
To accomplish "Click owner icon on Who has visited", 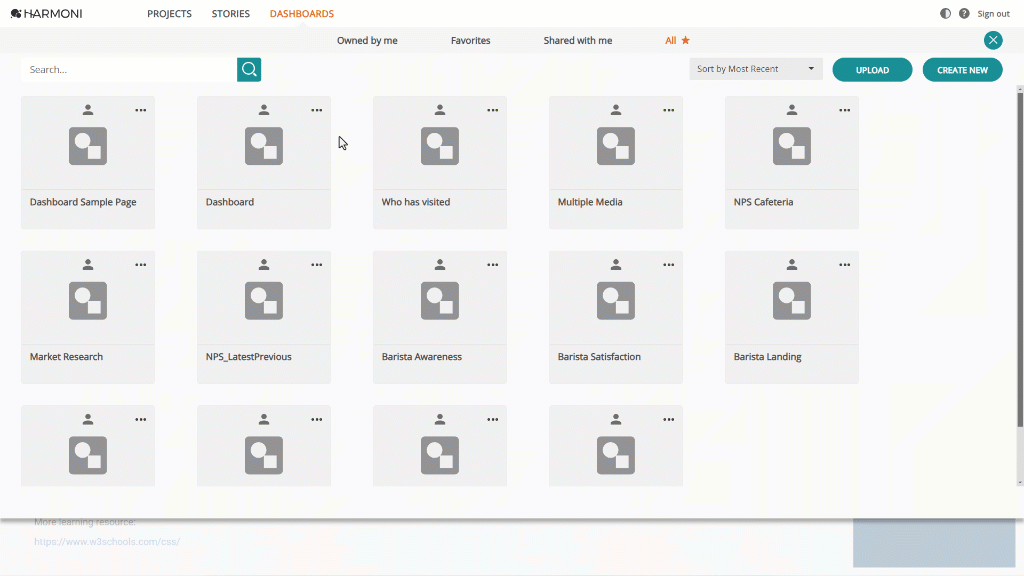I will (x=440, y=110).
